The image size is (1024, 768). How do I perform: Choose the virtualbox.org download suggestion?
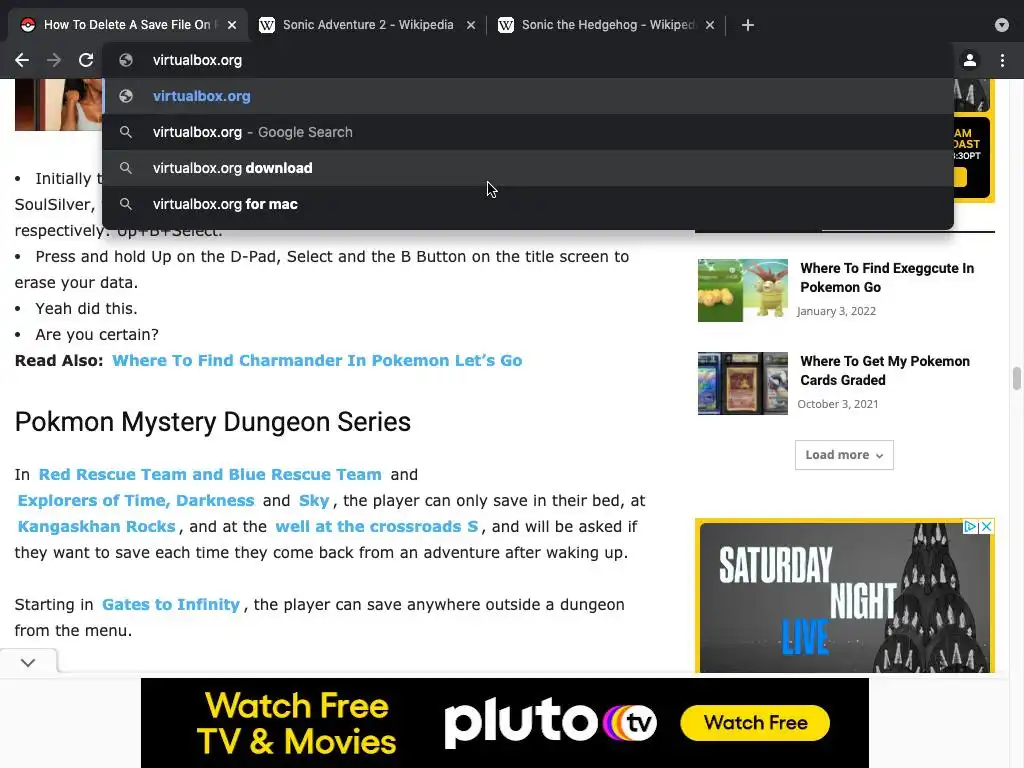pos(528,168)
